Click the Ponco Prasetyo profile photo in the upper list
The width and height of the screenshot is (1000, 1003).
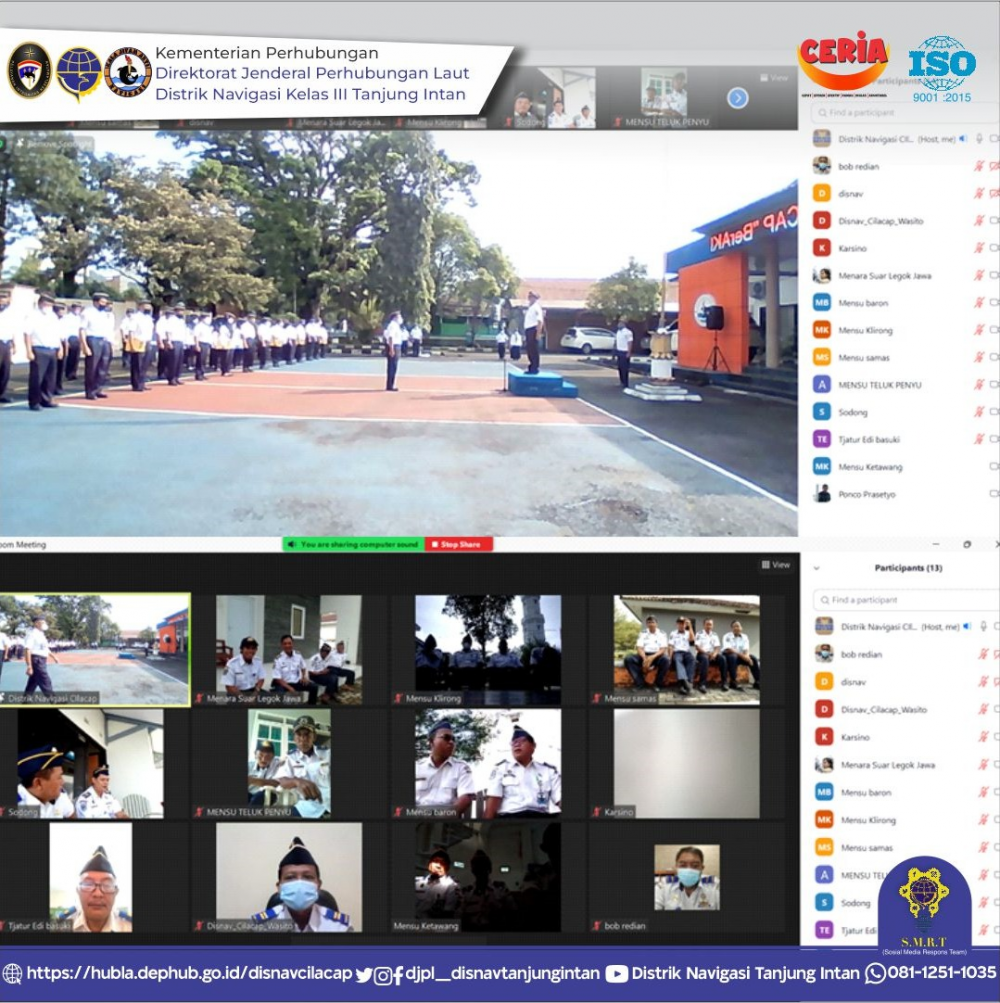821,494
